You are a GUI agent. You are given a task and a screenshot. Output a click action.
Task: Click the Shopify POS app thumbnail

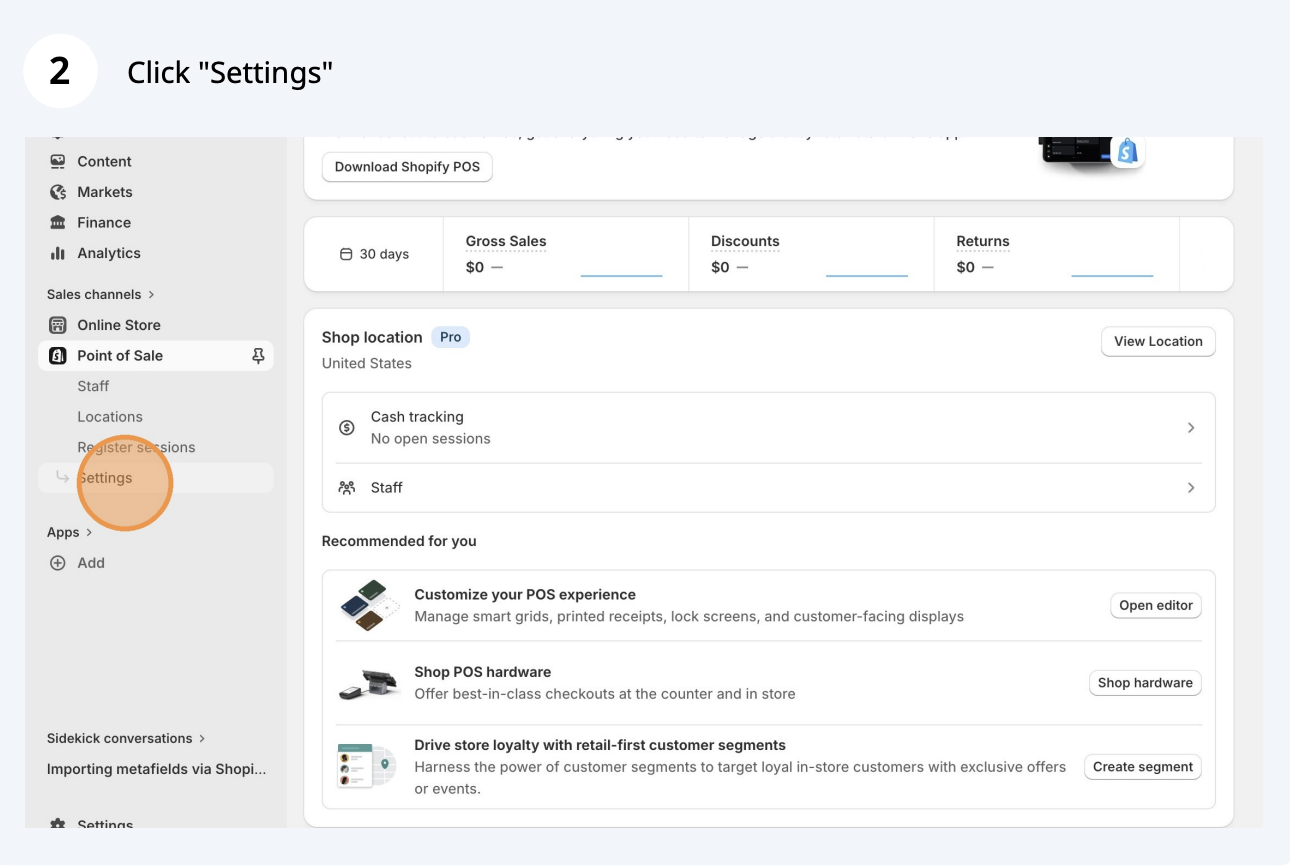[1090, 153]
